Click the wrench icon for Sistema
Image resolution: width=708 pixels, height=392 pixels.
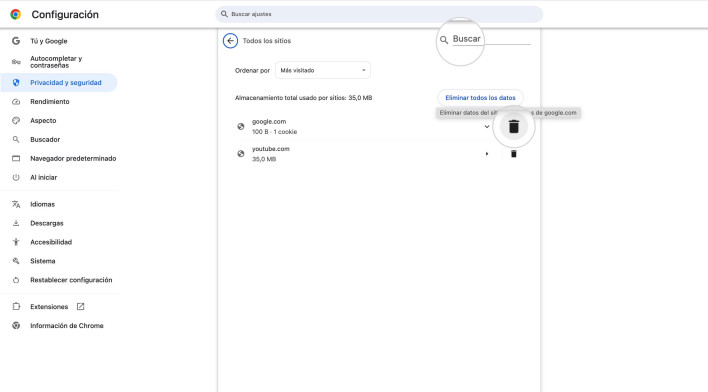[16, 261]
